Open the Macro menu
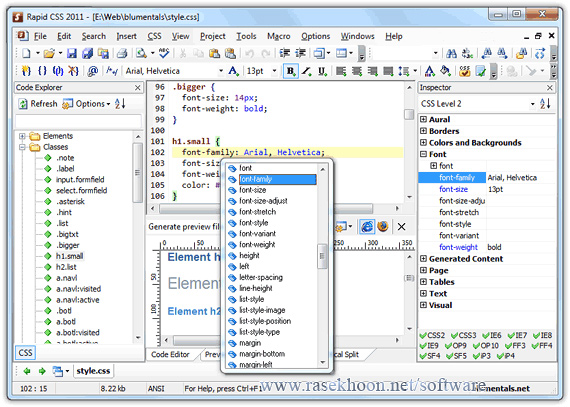 click(278, 36)
